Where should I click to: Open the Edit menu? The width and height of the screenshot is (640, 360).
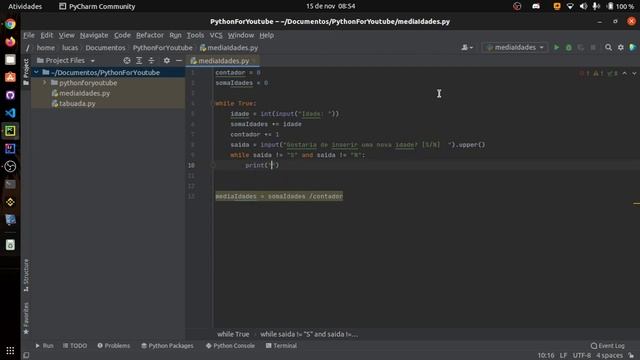(47, 35)
